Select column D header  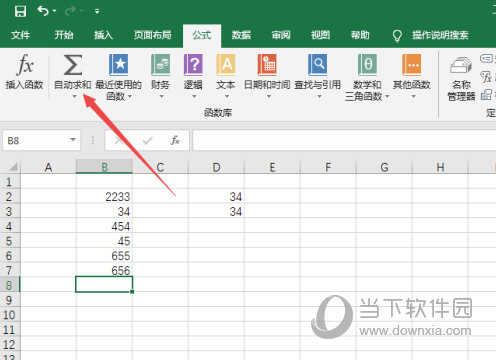tap(216, 167)
